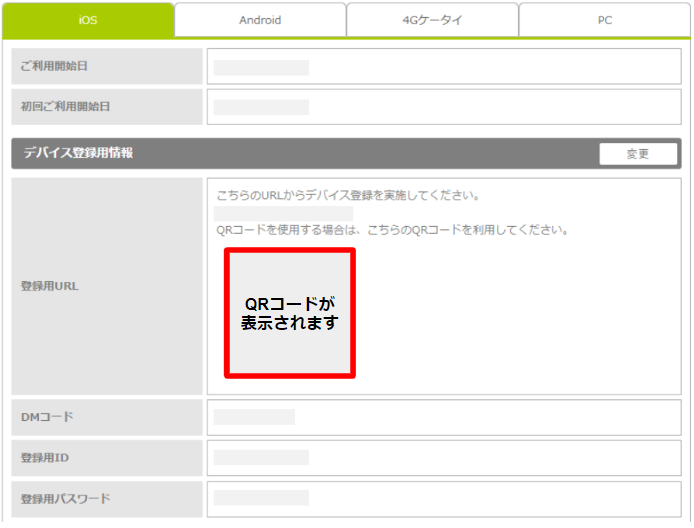Viewport: 694px width, 528px height.
Task: Click the 登録用ID row label
Action: 45,458
